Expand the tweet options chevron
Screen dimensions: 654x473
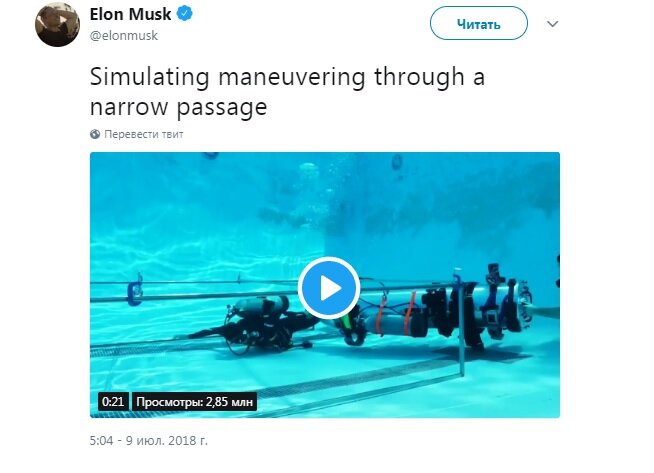pyautogui.click(x=553, y=24)
